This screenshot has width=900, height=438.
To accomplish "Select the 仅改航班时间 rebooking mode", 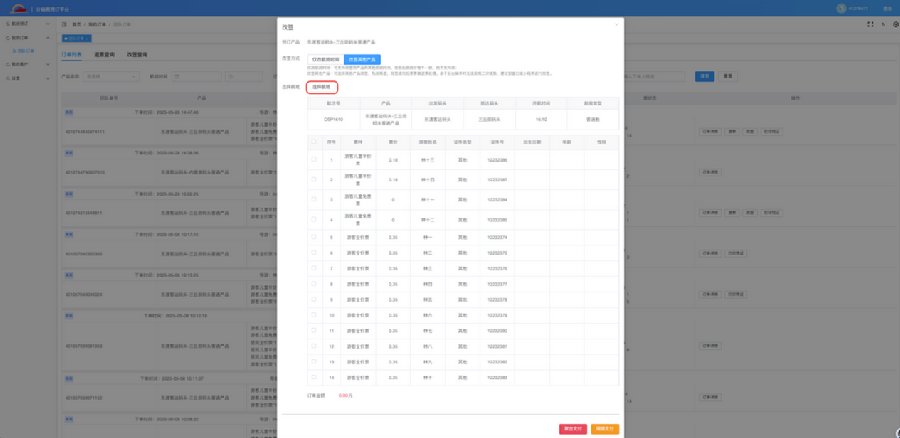I will click(x=325, y=59).
